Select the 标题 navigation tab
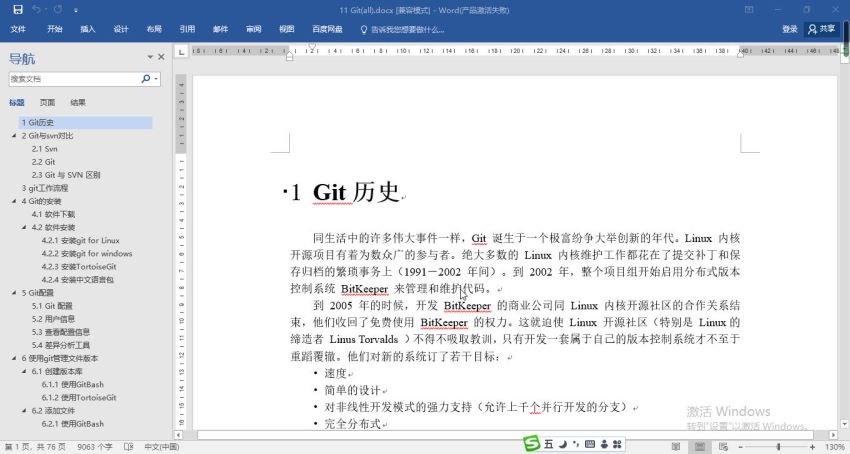This screenshot has width=850, height=454. point(17,103)
